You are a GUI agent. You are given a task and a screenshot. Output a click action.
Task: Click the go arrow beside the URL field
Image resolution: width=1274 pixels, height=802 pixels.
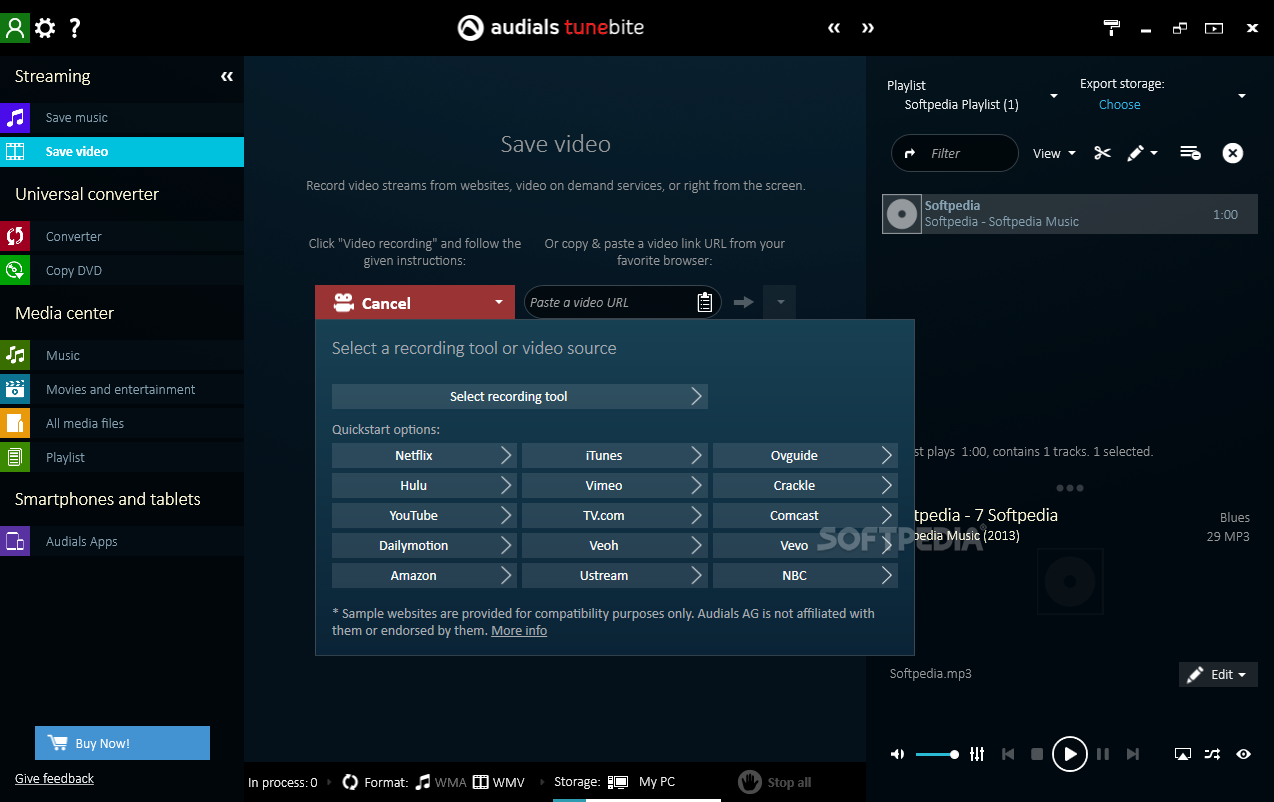[x=743, y=302]
